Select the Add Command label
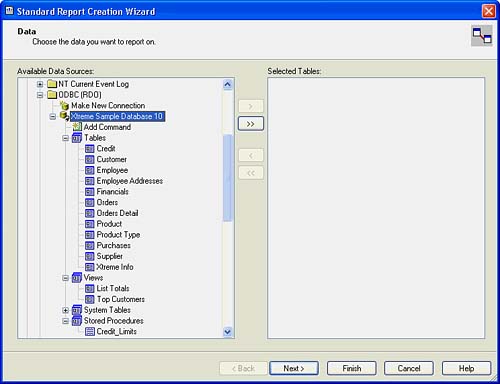Image resolution: width=500 pixels, height=384 pixels. [x=107, y=127]
